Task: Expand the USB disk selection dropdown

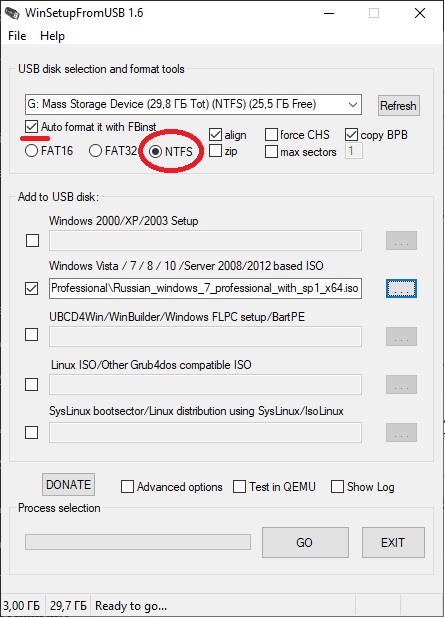Action: click(x=352, y=105)
